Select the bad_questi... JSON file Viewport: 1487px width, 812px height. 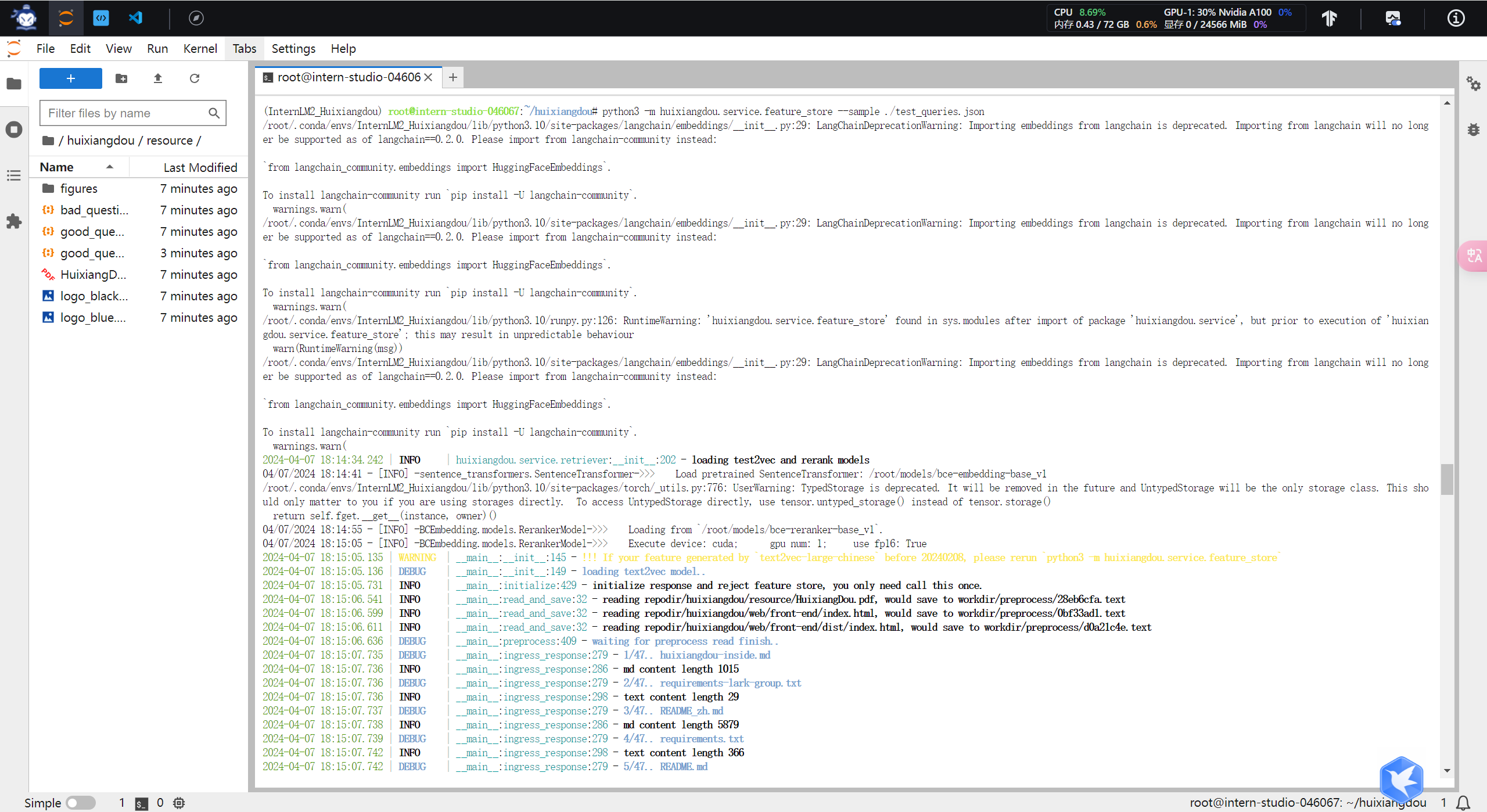139,210
